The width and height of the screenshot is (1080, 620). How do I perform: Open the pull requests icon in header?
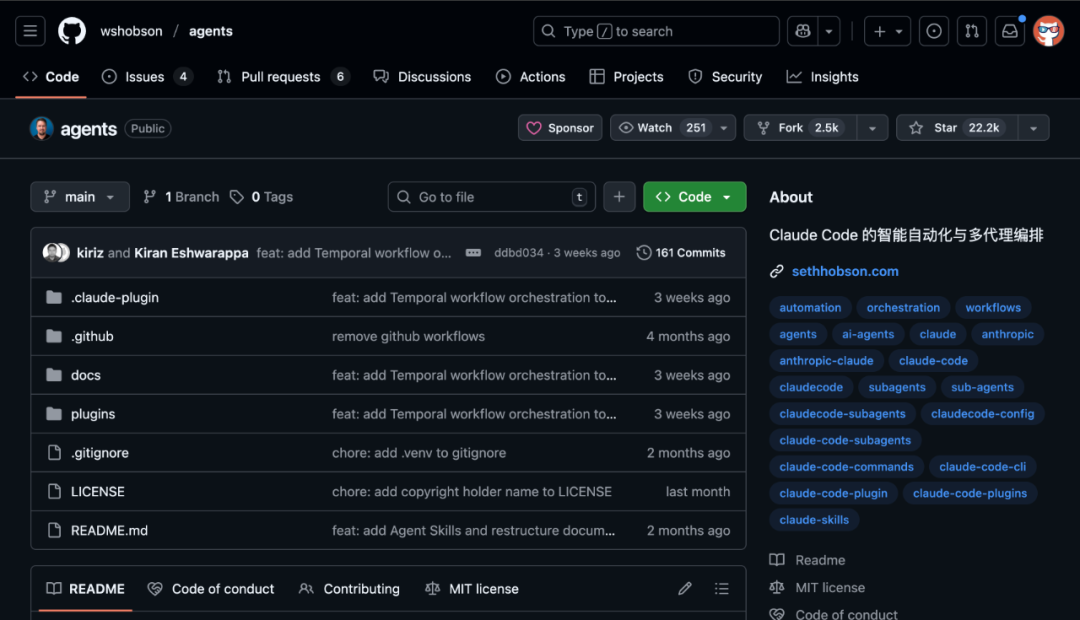pyautogui.click(x=971, y=31)
